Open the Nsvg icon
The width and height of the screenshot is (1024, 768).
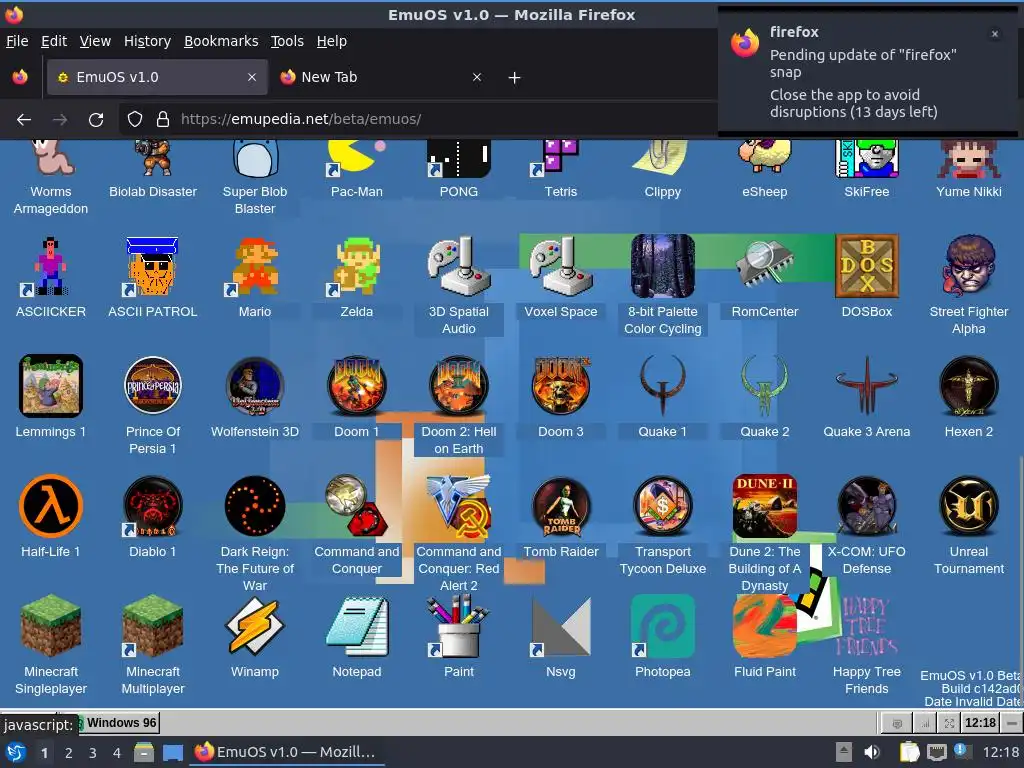click(560, 626)
